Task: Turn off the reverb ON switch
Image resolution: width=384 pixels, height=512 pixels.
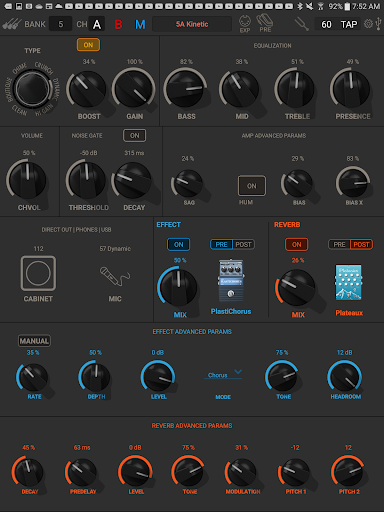Action: coord(296,244)
